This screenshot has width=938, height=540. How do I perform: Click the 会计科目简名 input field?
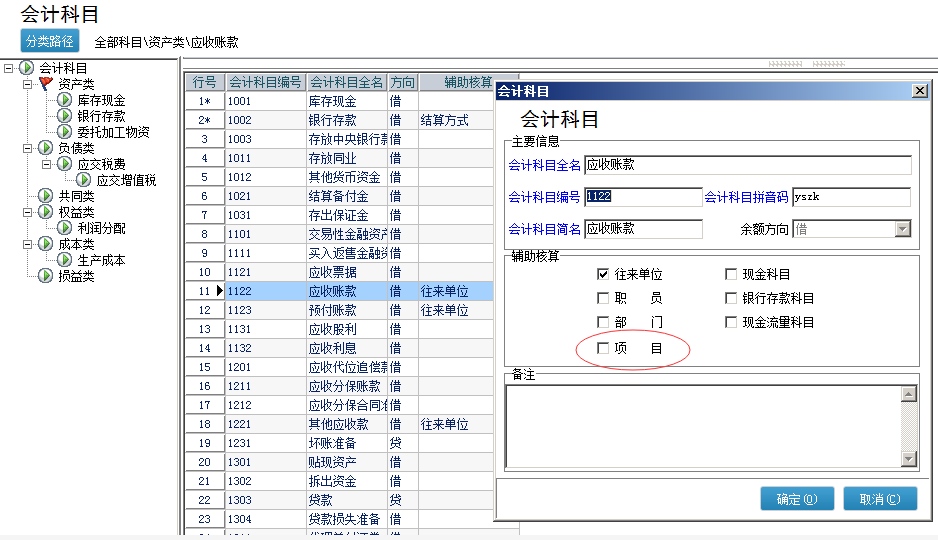[643, 228]
